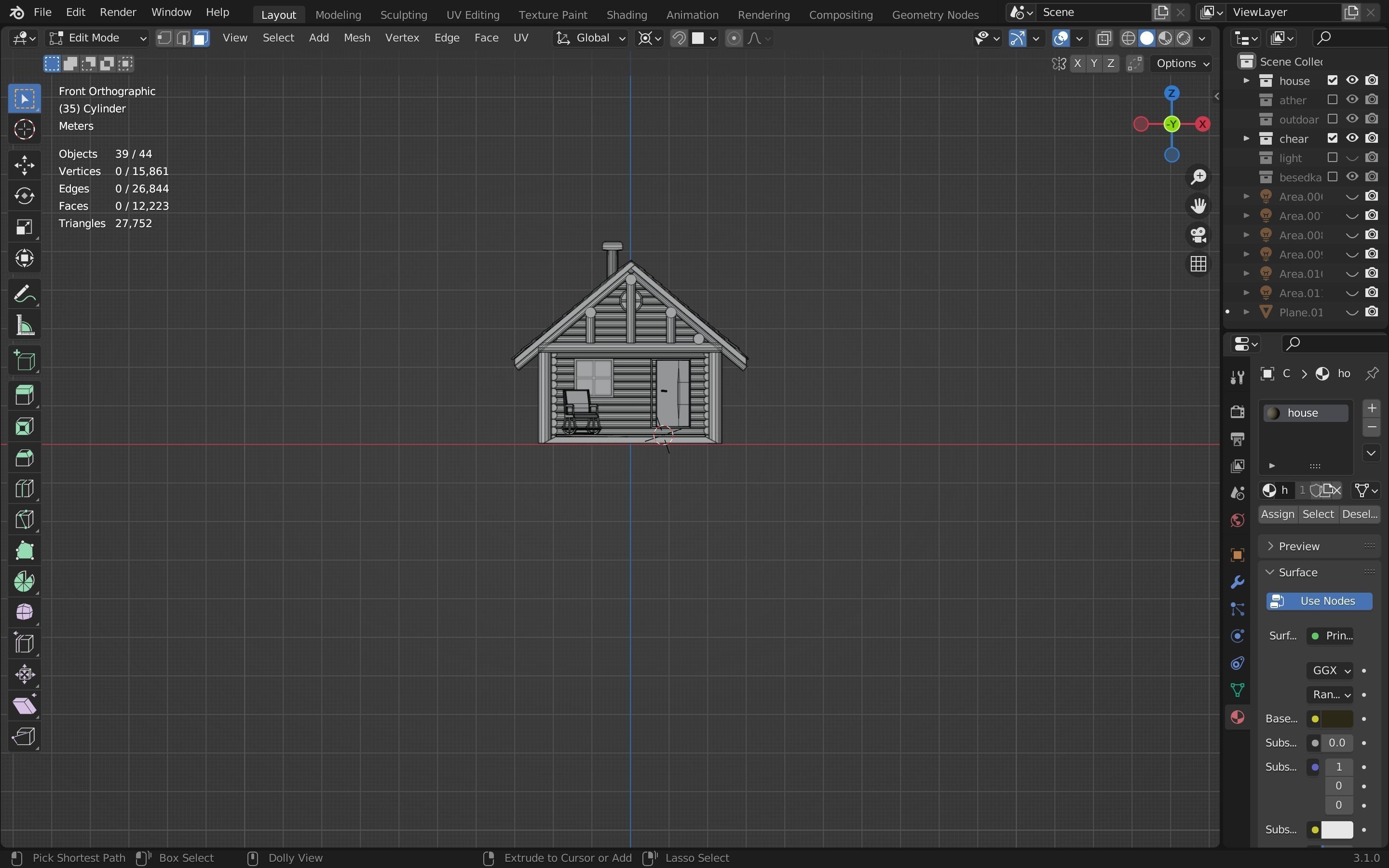Select the Spin tool
This screenshot has width=1389, height=868.
(24, 582)
